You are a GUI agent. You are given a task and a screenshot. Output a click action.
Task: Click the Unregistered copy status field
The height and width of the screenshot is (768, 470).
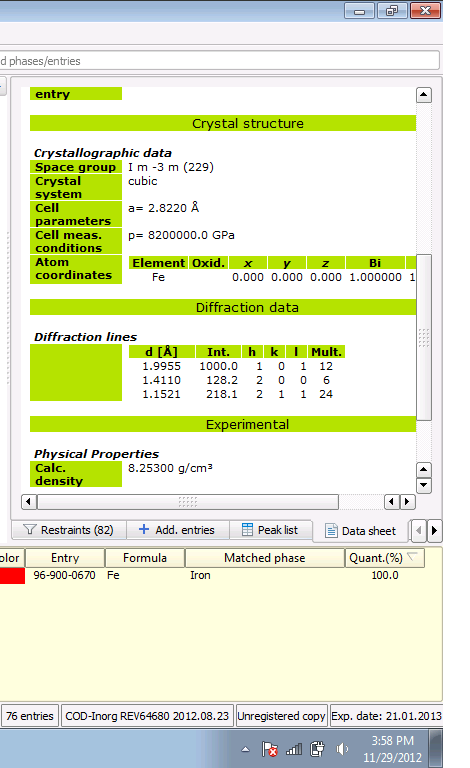tap(282, 716)
